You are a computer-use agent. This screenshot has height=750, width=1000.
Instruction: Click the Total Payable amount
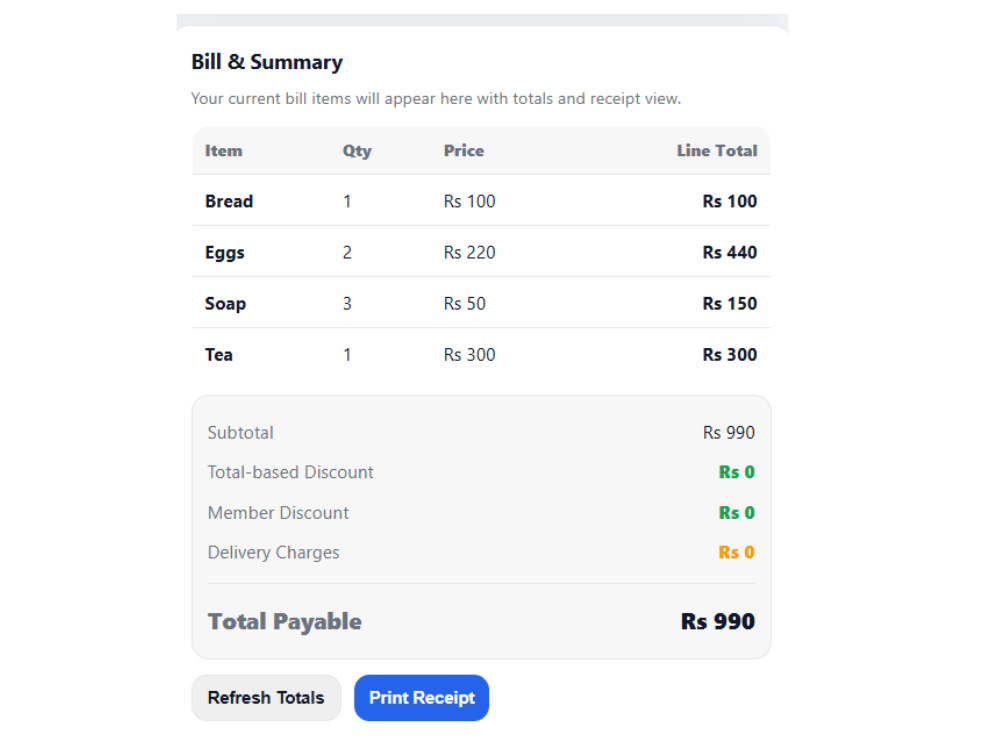(x=717, y=621)
